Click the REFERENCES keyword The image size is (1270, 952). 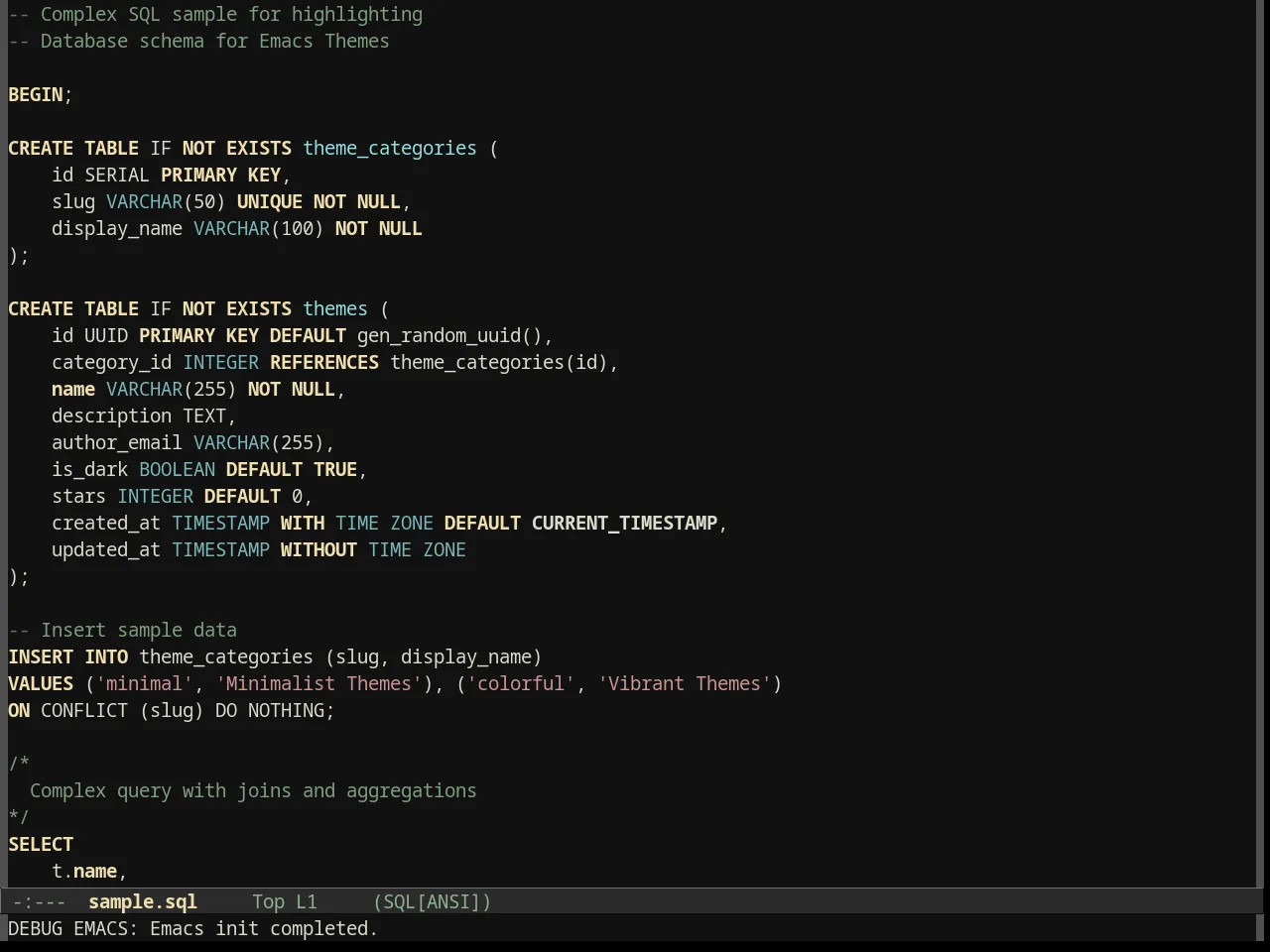tap(324, 362)
